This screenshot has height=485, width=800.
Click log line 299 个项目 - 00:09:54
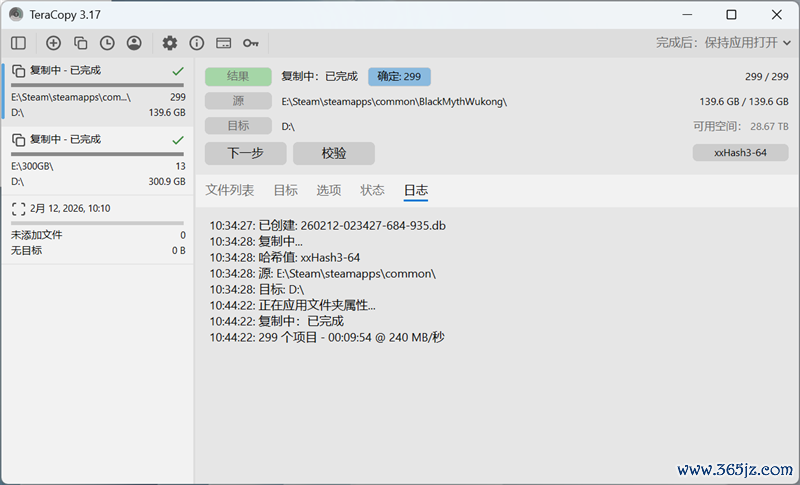[327, 337]
